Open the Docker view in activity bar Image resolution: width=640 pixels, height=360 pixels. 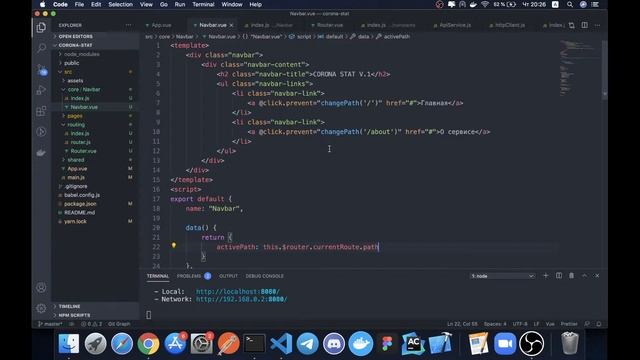click(x=41, y=153)
